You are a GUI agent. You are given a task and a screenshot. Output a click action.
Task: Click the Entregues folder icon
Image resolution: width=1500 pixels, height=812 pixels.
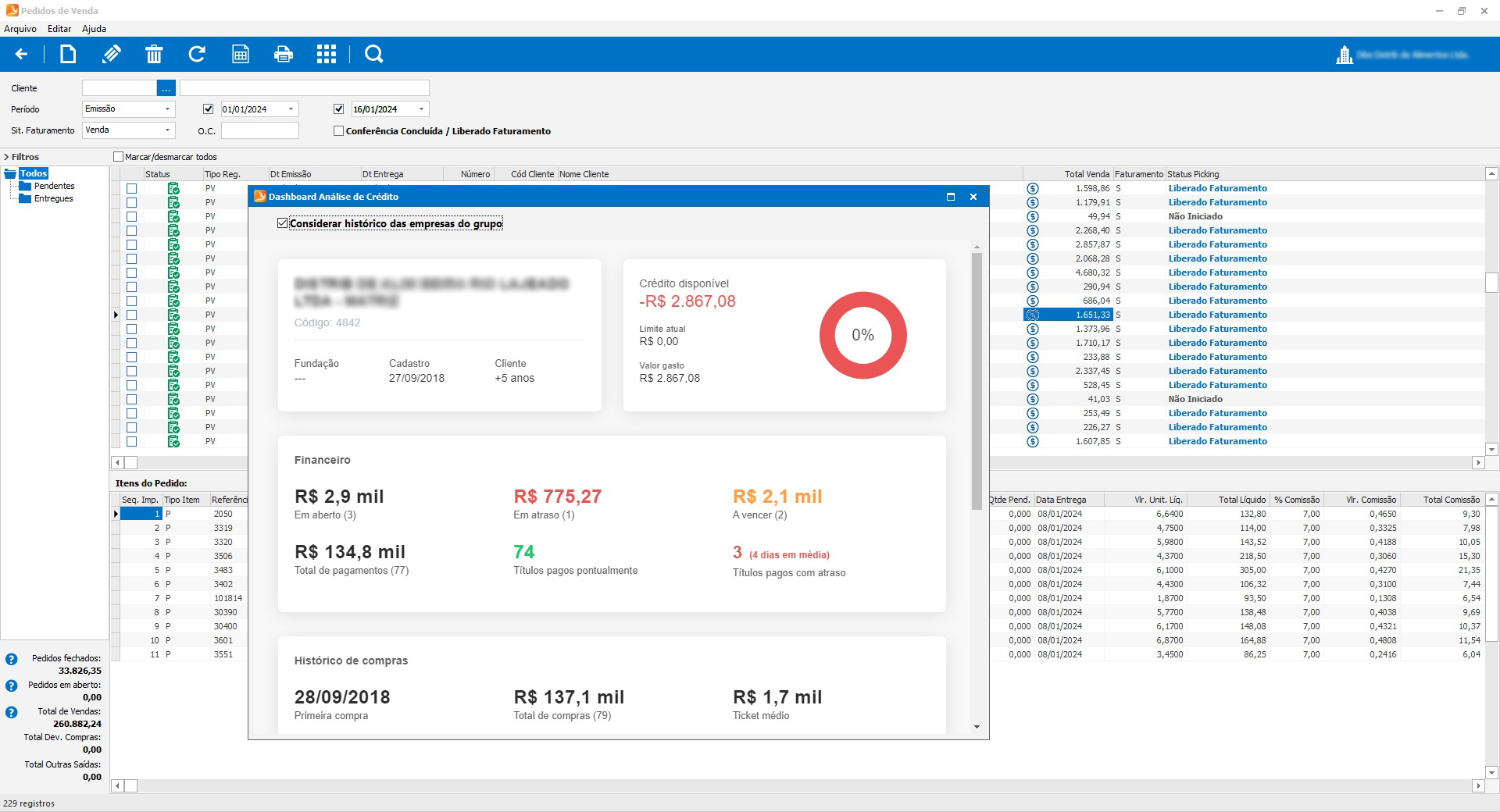point(25,198)
